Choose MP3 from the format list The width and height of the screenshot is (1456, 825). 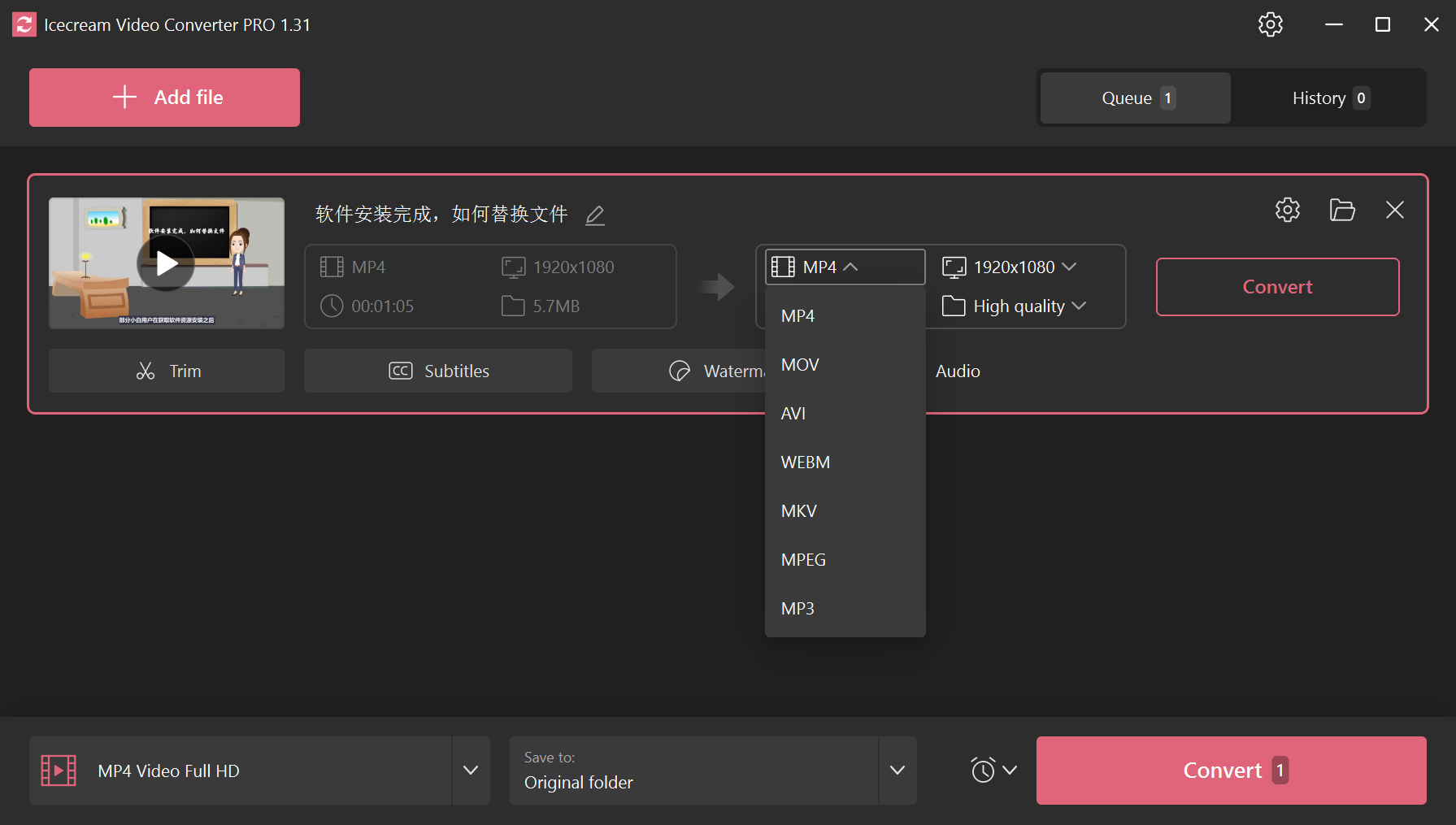845,609
